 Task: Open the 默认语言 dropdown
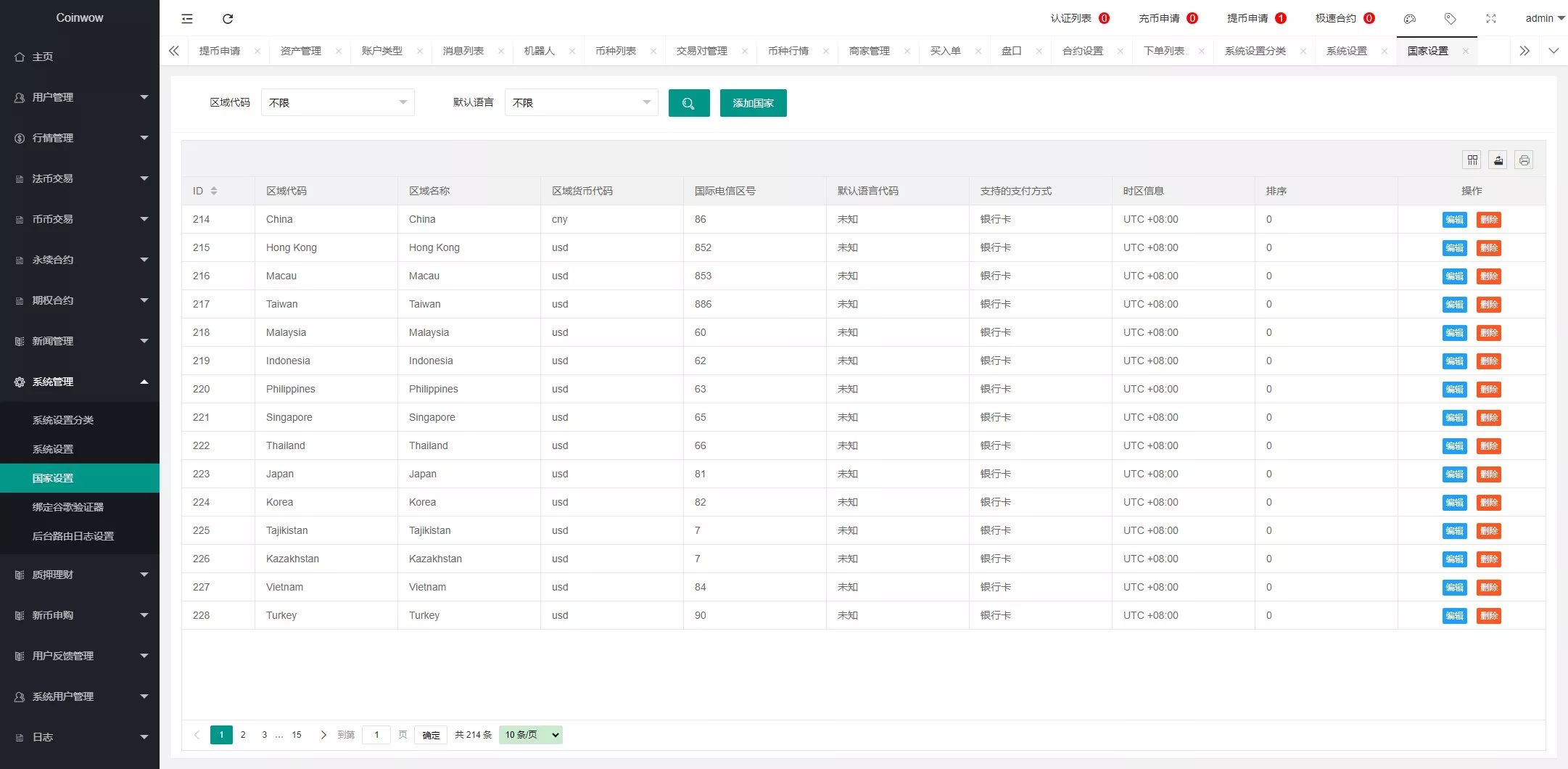click(581, 103)
